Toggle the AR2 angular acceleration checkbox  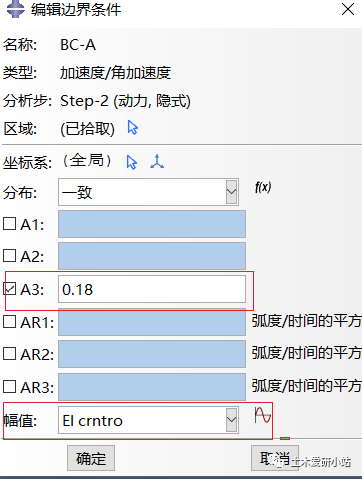[10, 354]
